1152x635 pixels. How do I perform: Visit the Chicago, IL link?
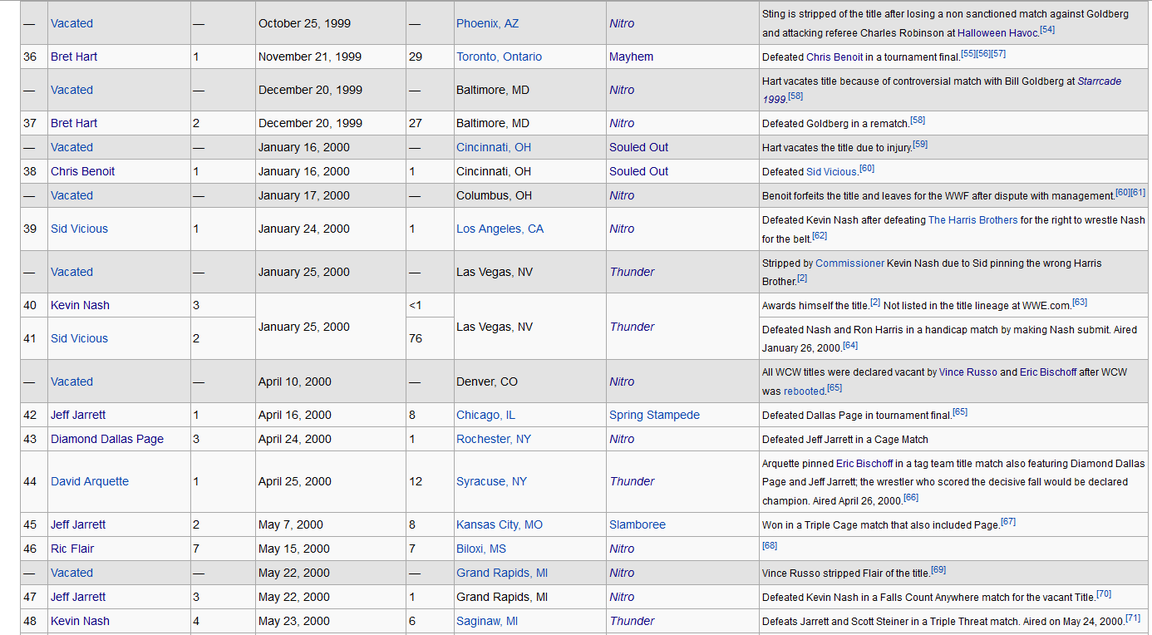485,415
